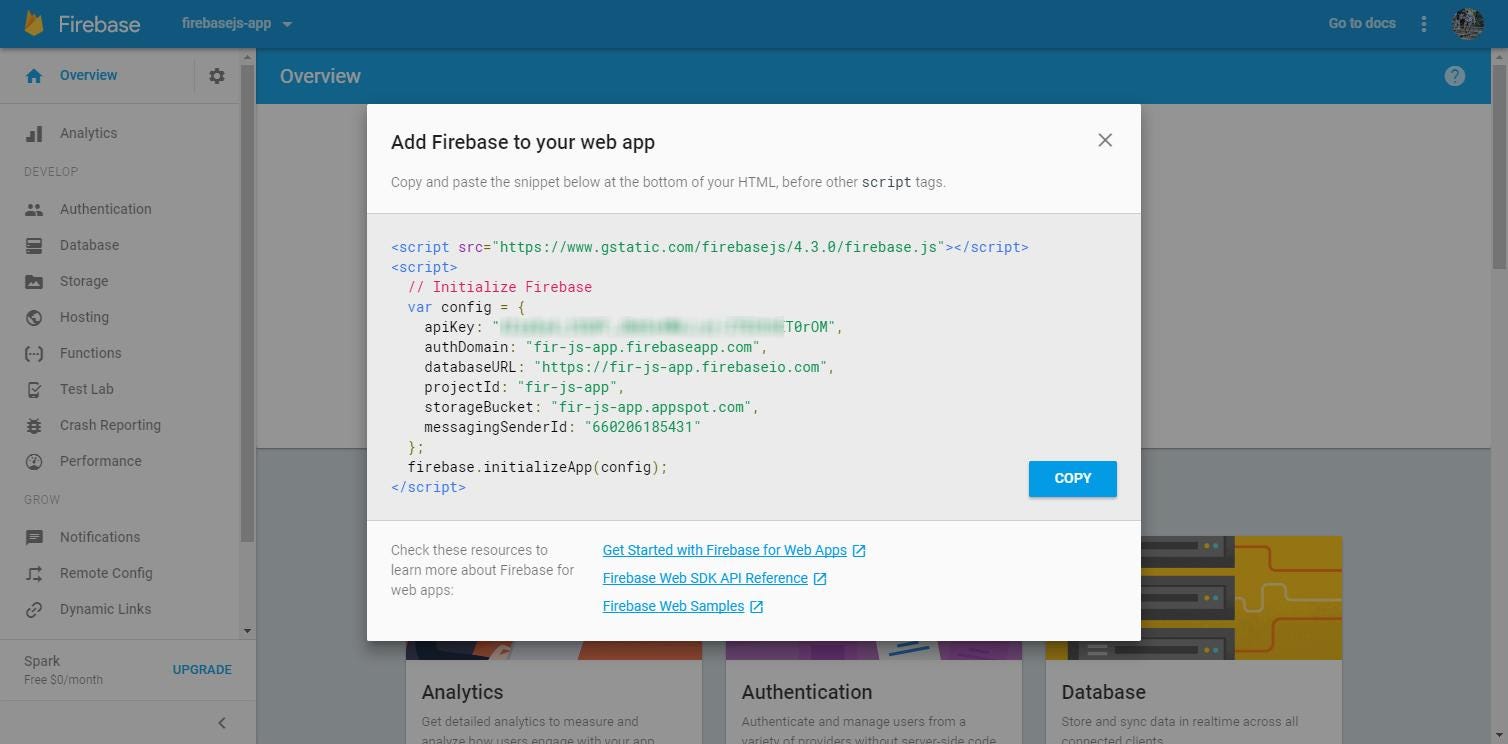The image size is (1508, 744).
Task: Click external-link icon beside Get Started link
Action: point(859,551)
